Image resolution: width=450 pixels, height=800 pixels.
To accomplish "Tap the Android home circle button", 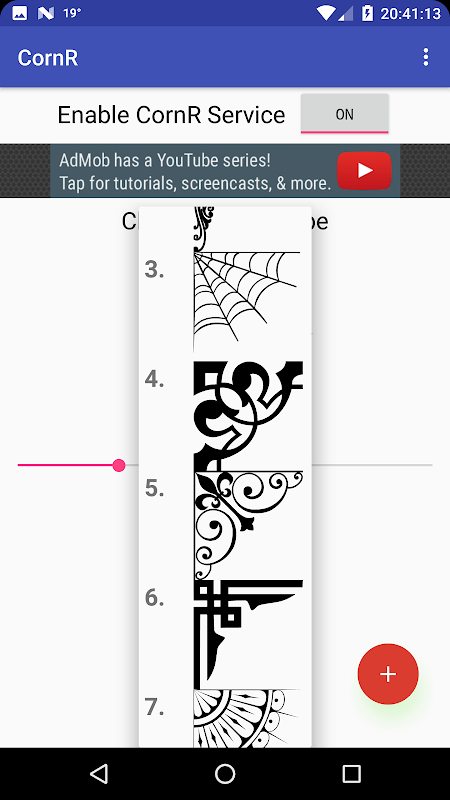I will pyautogui.click(x=225, y=774).
